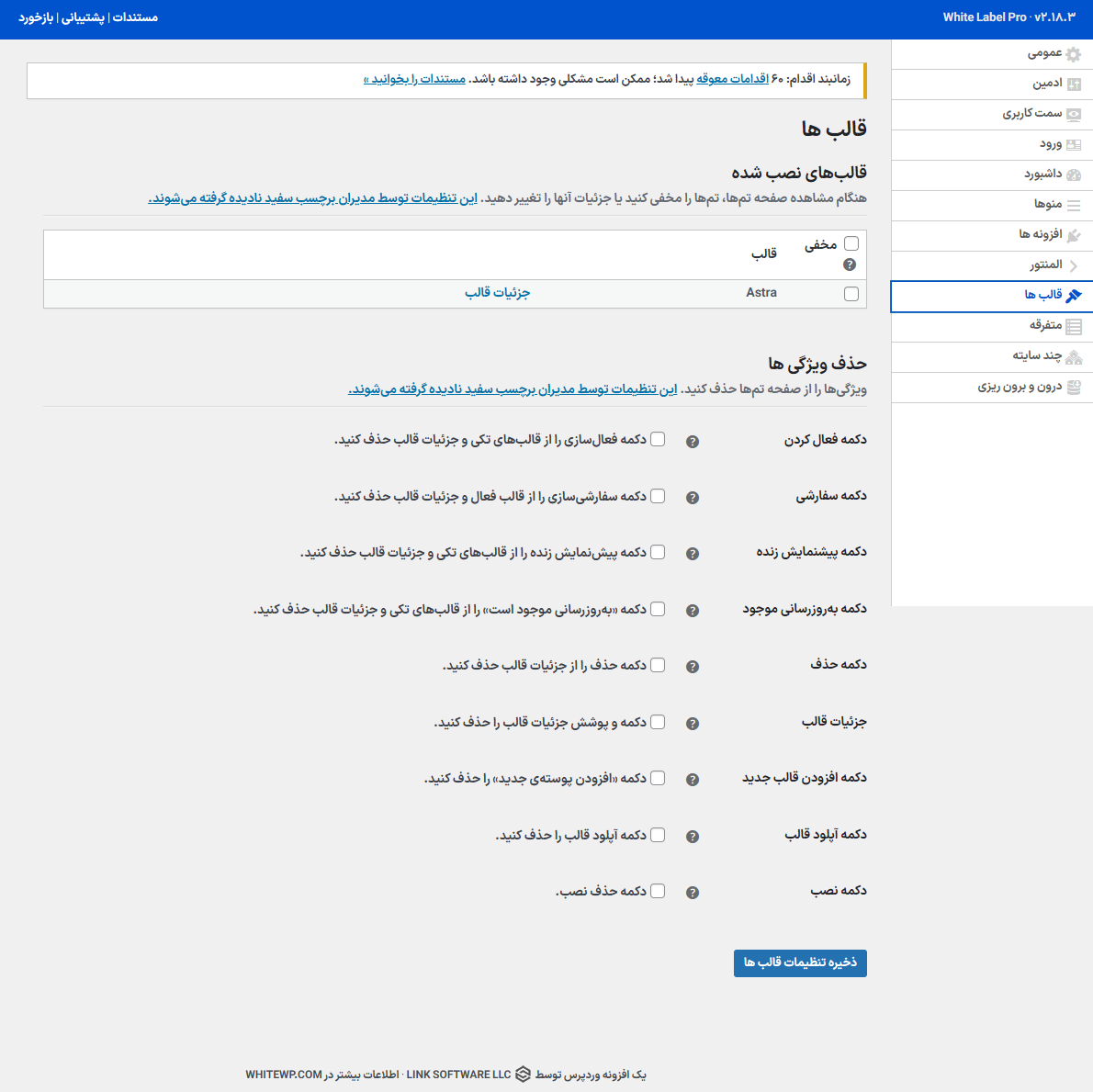
Task: Click the افزونه ها plug icon
Action: point(1073,235)
